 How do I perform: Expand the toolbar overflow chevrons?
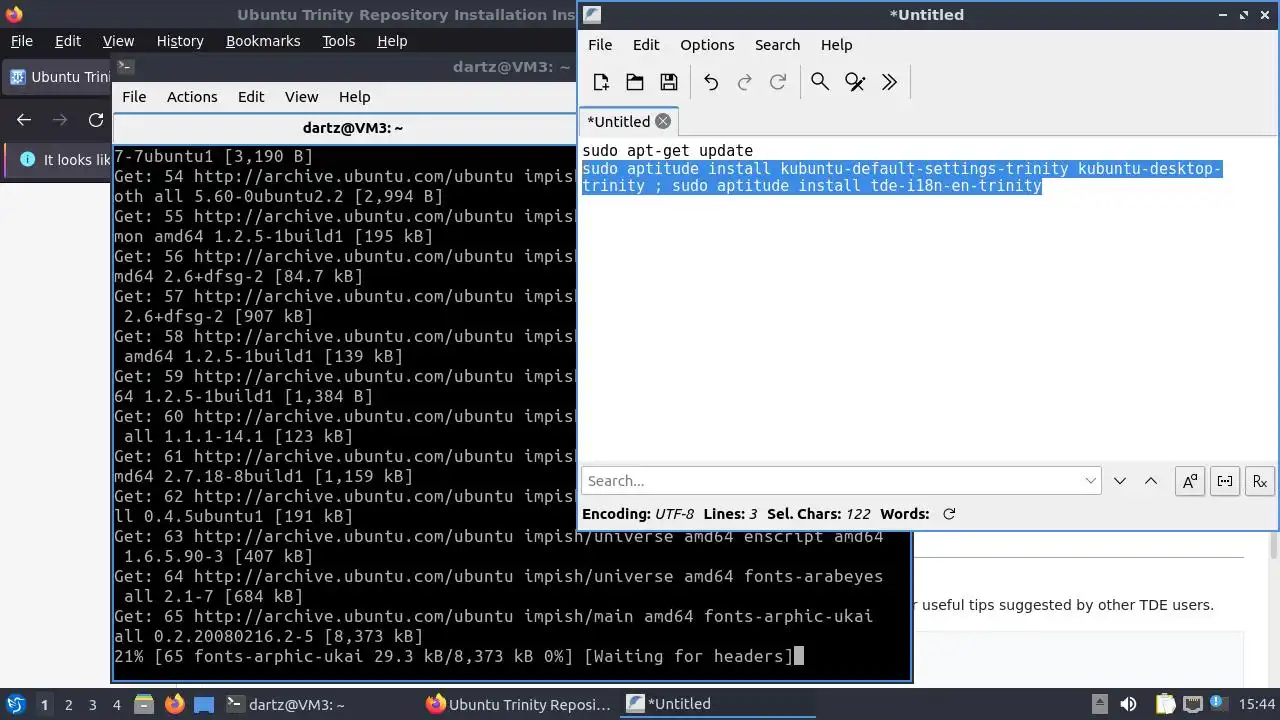[889, 82]
